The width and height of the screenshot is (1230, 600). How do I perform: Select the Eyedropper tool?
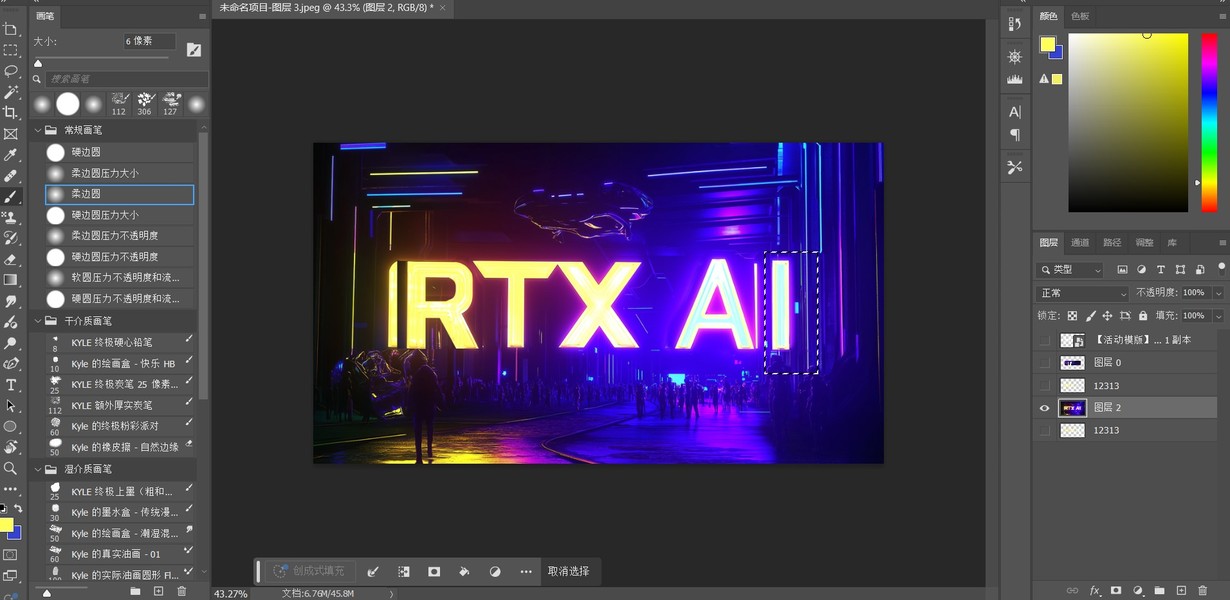click(x=10, y=155)
